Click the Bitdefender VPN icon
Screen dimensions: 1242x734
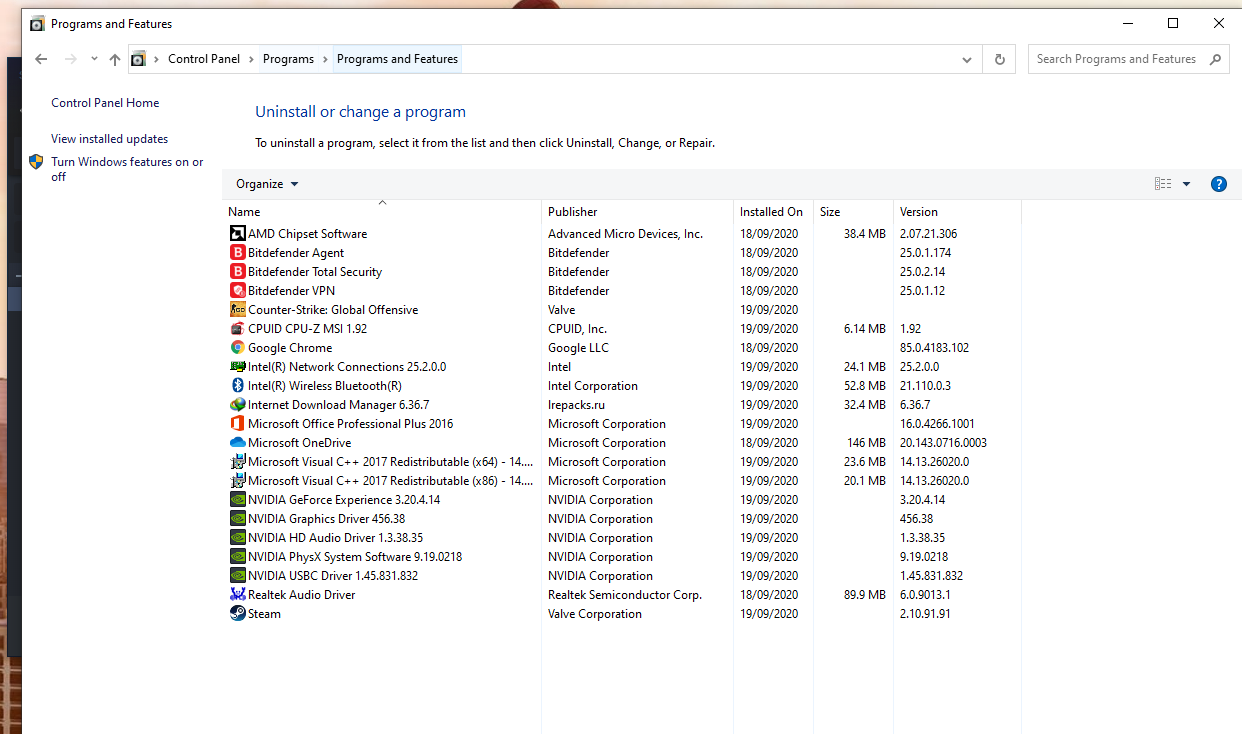pos(238,291)
